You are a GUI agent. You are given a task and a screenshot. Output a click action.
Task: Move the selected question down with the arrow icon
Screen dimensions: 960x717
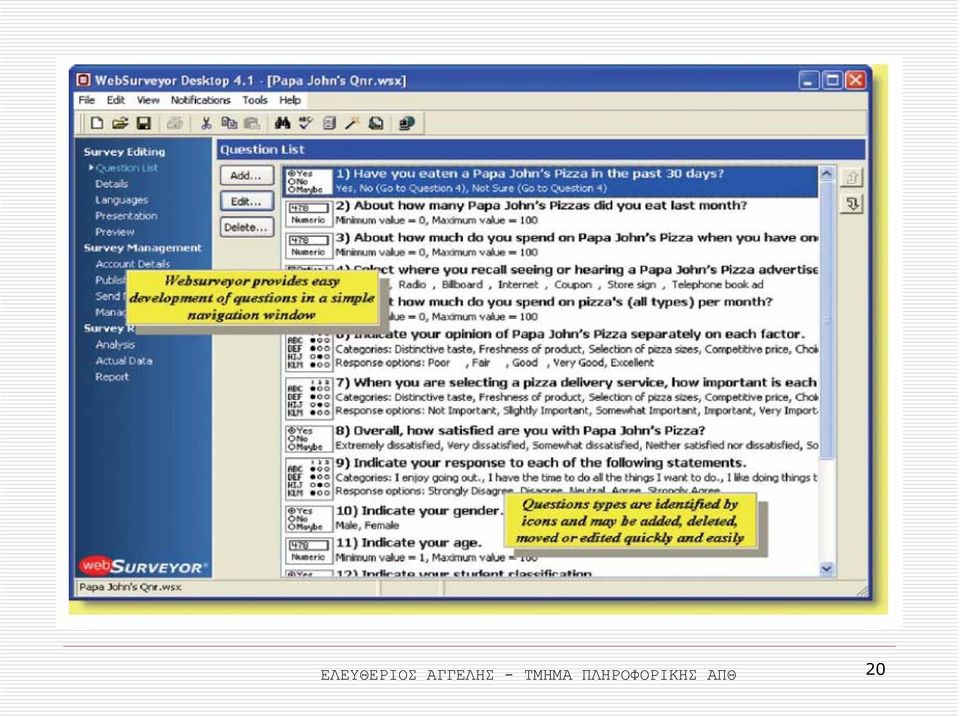(x=852, y=203)
